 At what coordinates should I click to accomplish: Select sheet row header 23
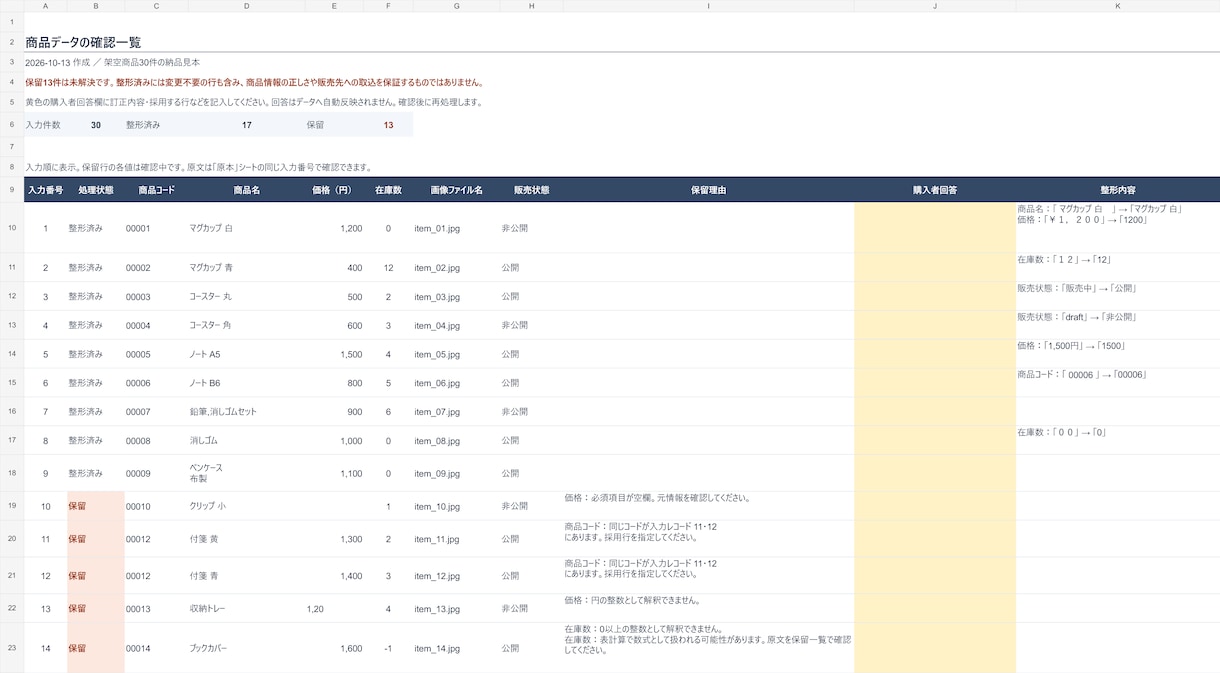[11, 648]
